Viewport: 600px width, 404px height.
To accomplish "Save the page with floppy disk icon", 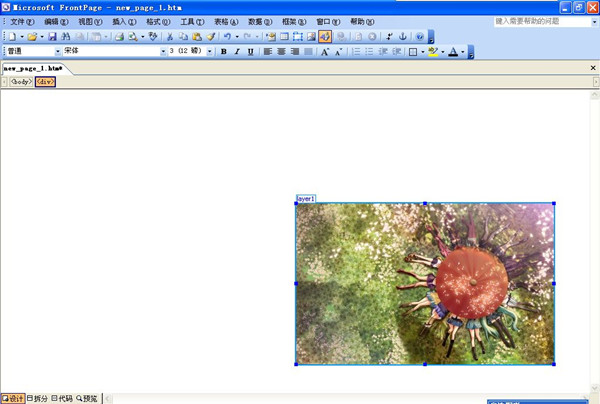I will (52, 36).
